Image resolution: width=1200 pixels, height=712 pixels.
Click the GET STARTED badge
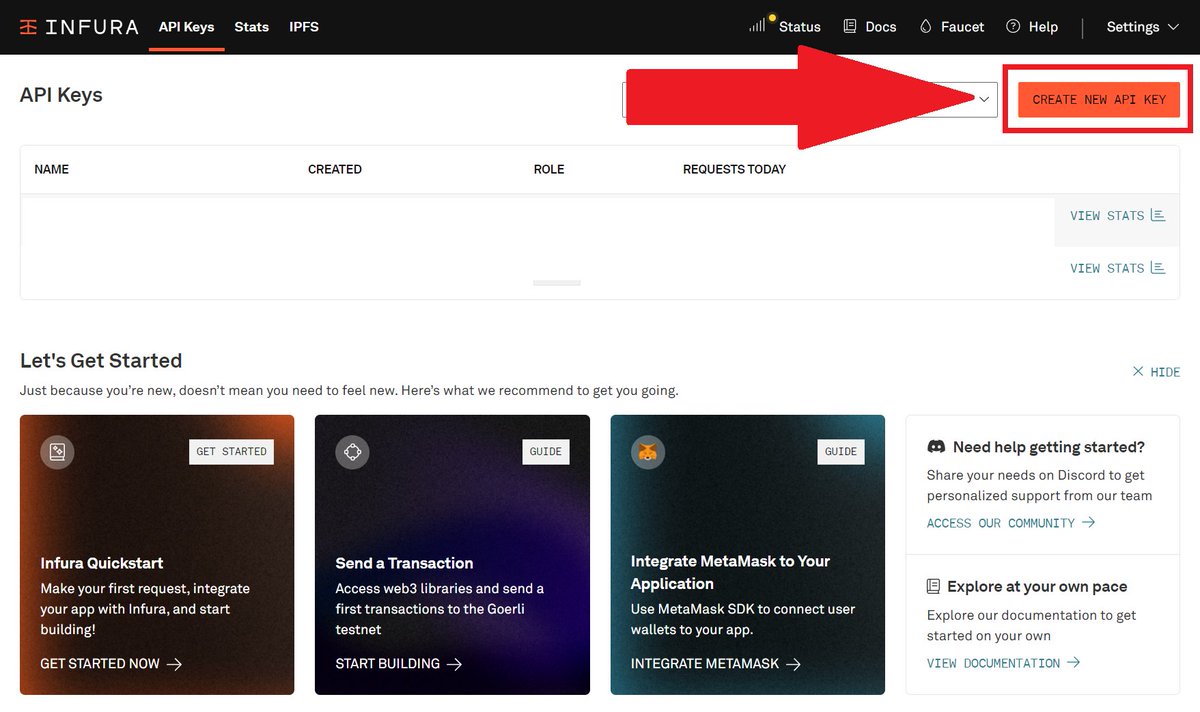click(x=231, y=452)
